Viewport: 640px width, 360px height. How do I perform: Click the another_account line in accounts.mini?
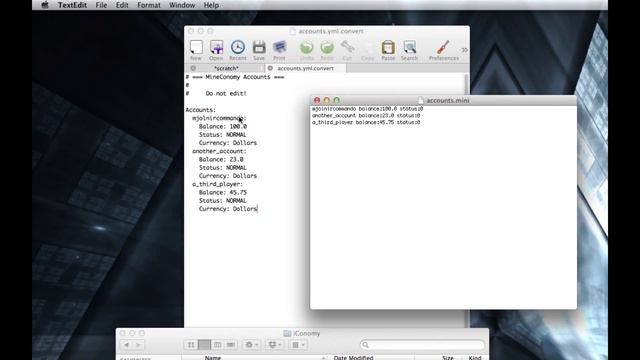pos(366,116)
